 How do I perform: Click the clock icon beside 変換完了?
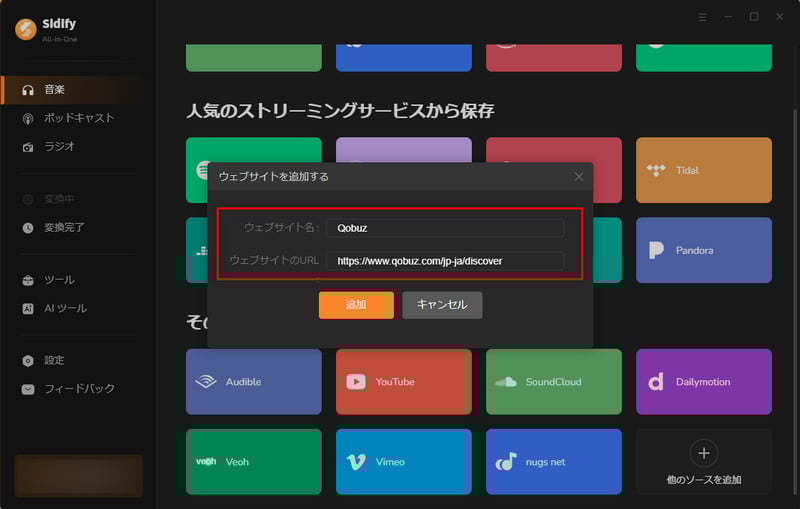(28, 228)
